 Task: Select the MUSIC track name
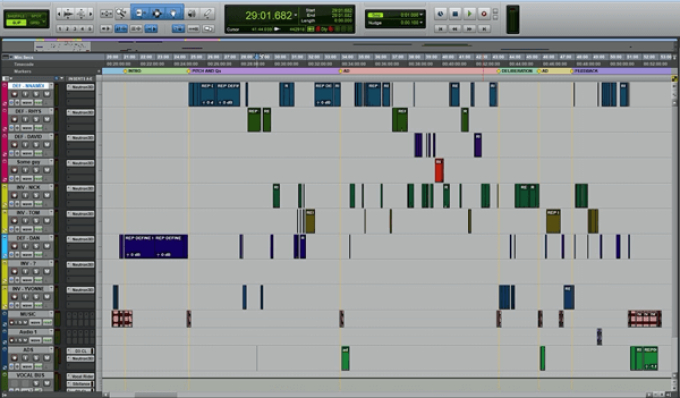pyautogui.click(x=28, y=314)
